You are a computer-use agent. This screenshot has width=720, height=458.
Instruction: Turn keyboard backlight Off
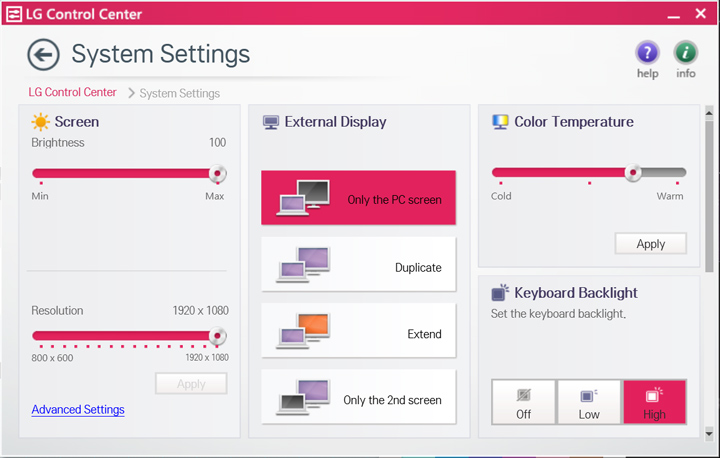523,402
